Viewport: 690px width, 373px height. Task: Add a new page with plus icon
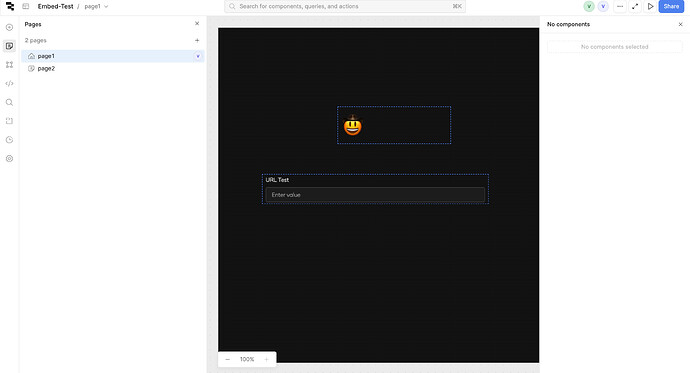click(x=197, y=40)
